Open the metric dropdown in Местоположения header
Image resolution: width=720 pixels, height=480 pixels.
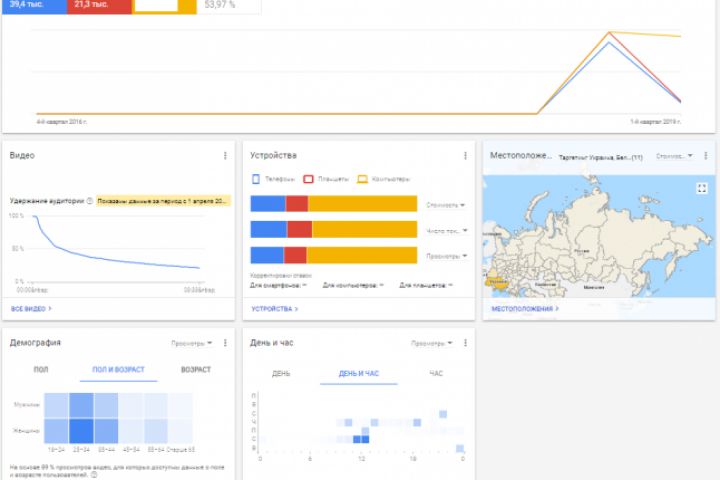674,156
